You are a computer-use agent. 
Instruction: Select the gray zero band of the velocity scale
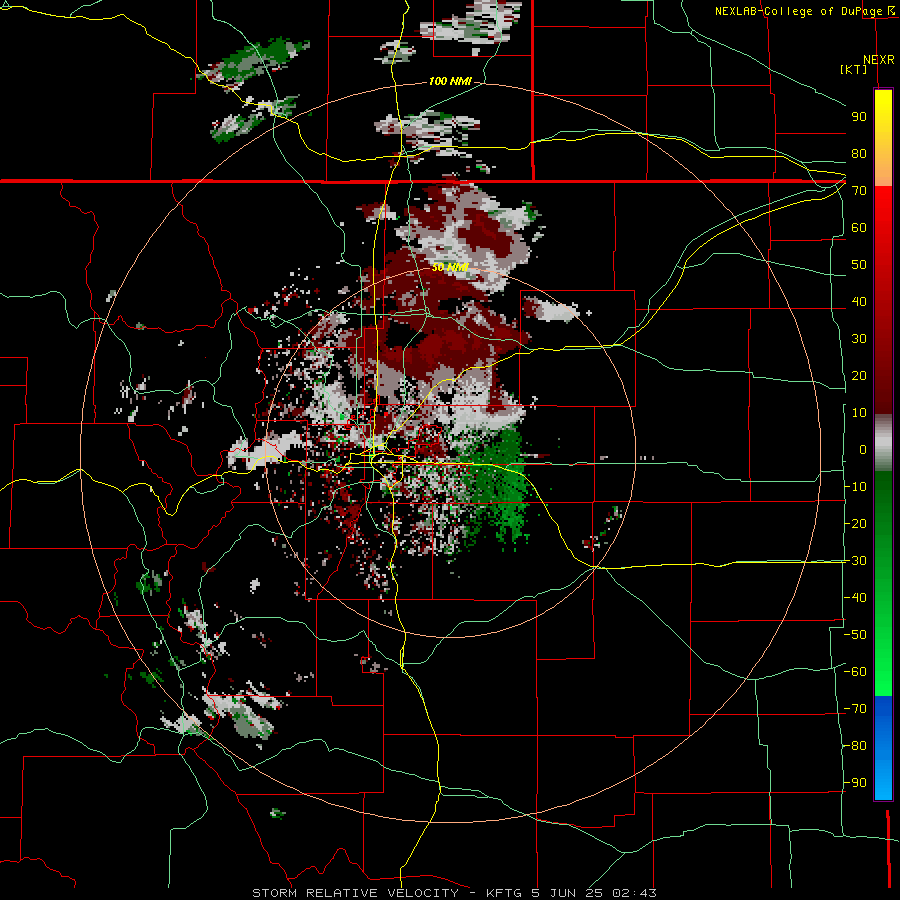[883, 443]
